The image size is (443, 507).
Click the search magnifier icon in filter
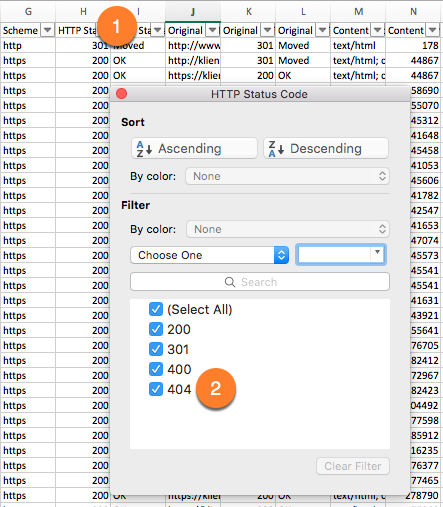[230, 282]
